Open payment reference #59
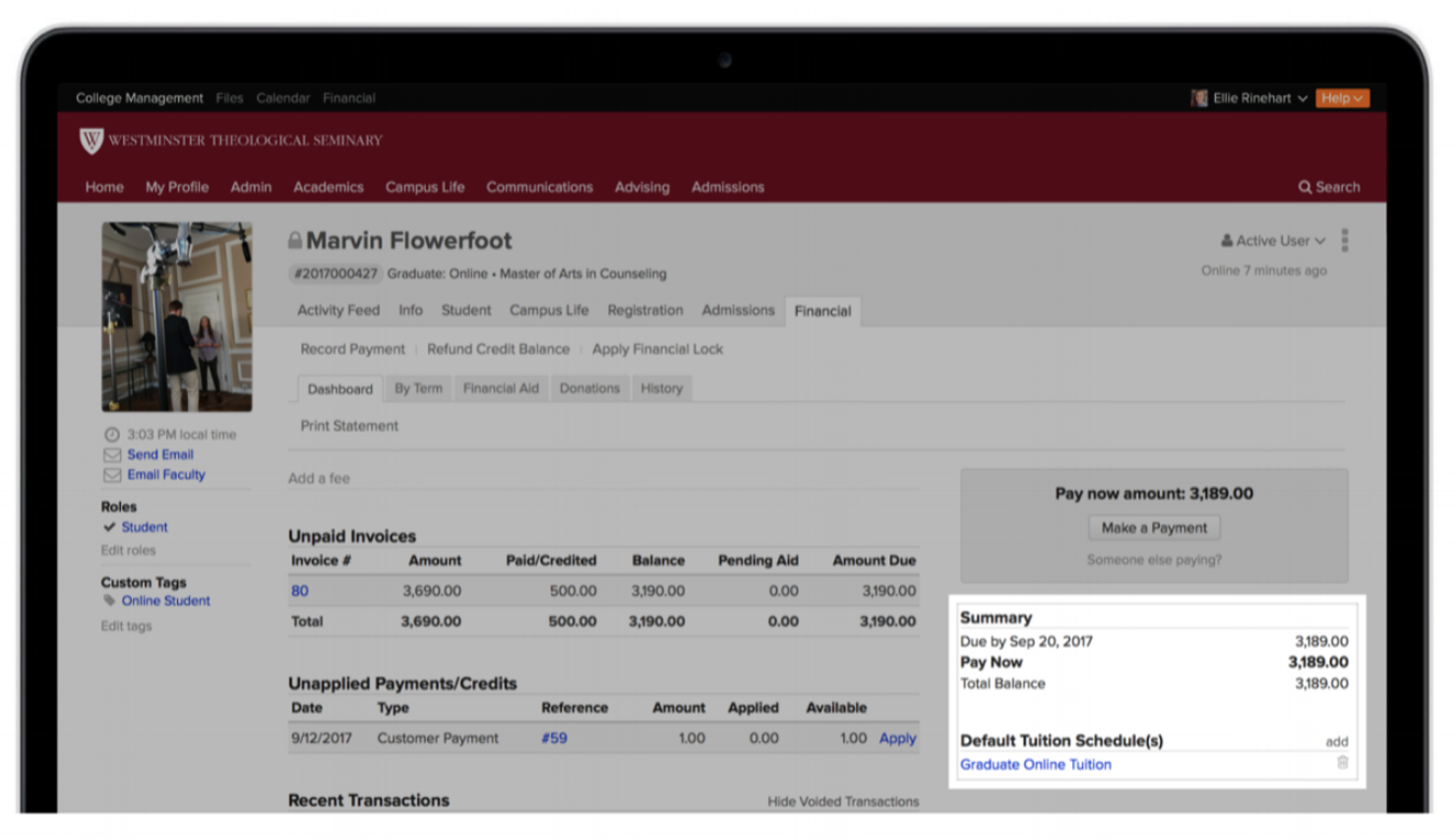The height and width of the screenshot is (840, 1456). point(554,738)
